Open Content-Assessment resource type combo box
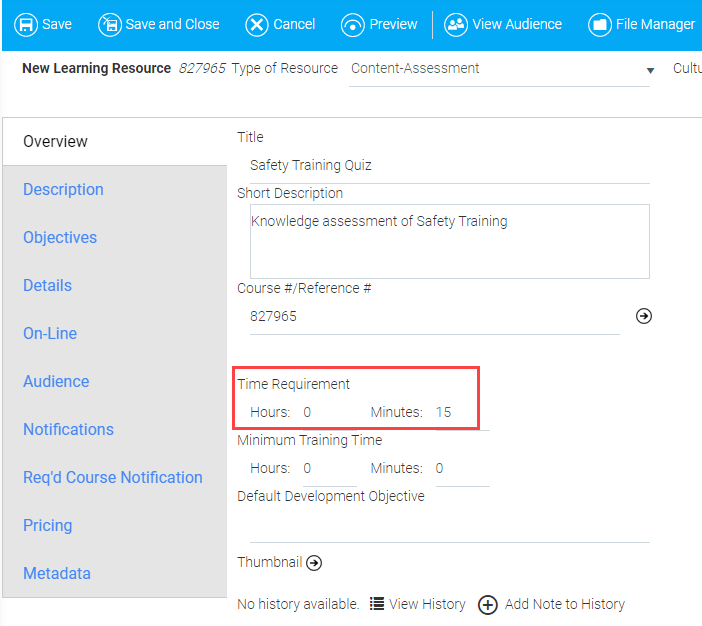Viewport: 702px width, 626px height. click(x=499, y=69)
